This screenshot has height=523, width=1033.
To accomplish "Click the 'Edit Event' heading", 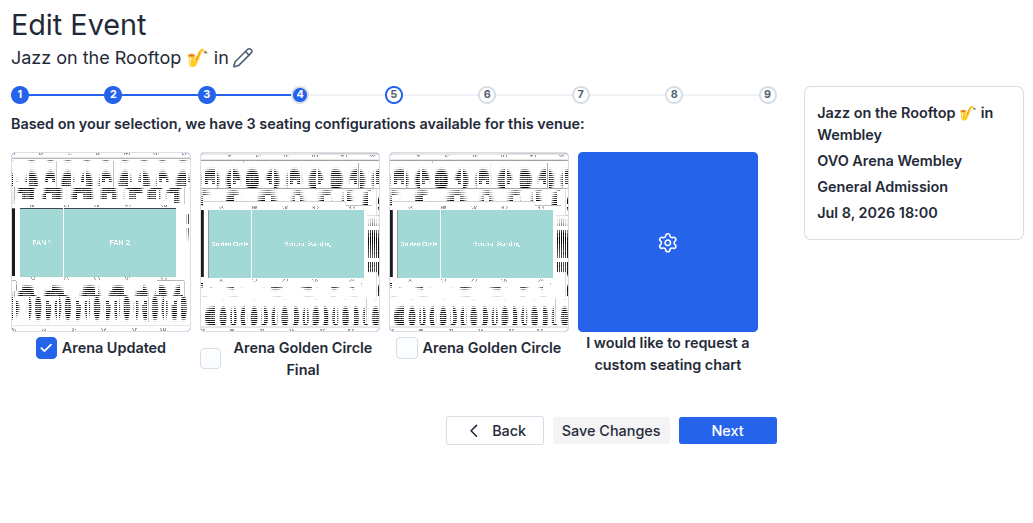I will click(79, 25).
